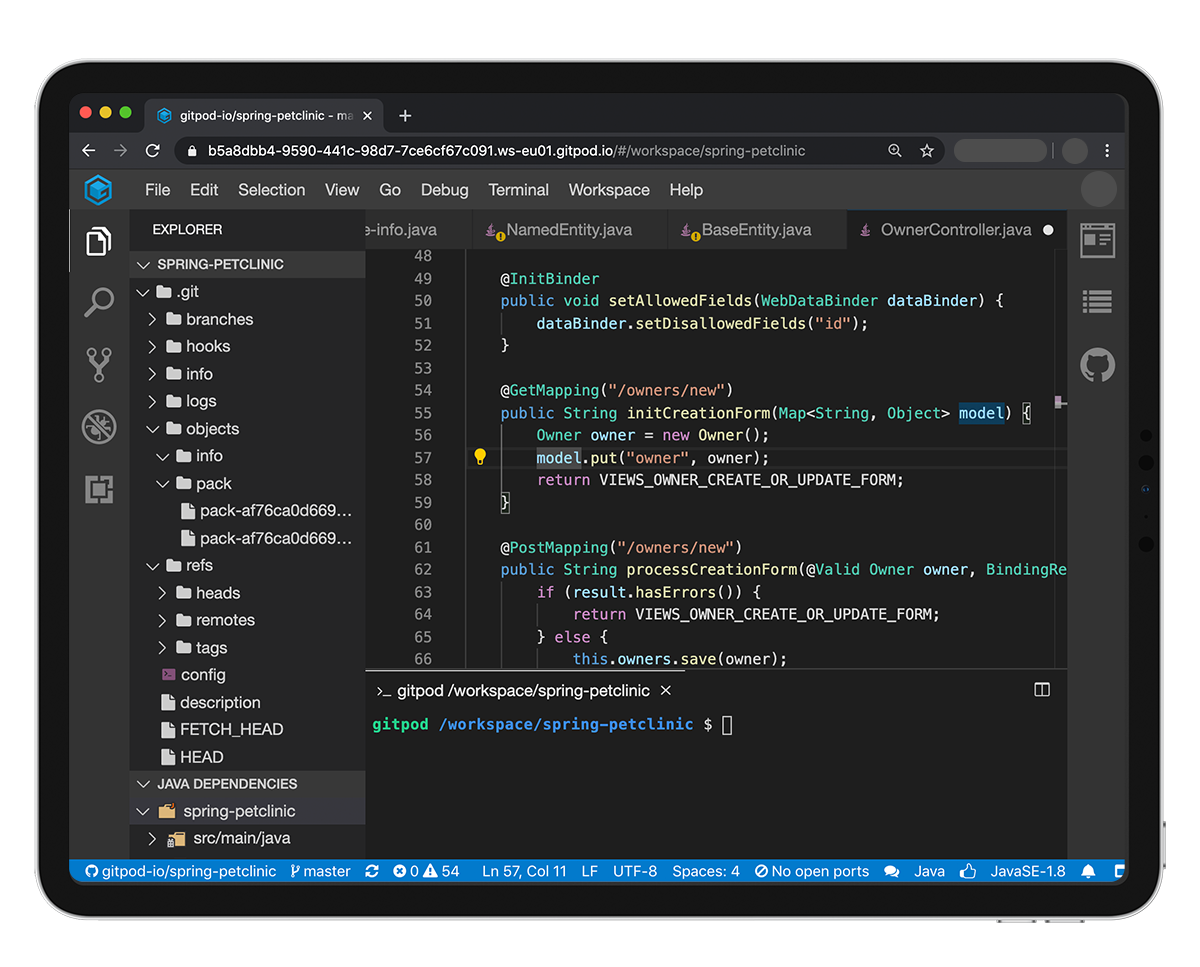Collapse the pack folder
The height and width of the screenshot is (967, 1200).
(x=162, y=484)
